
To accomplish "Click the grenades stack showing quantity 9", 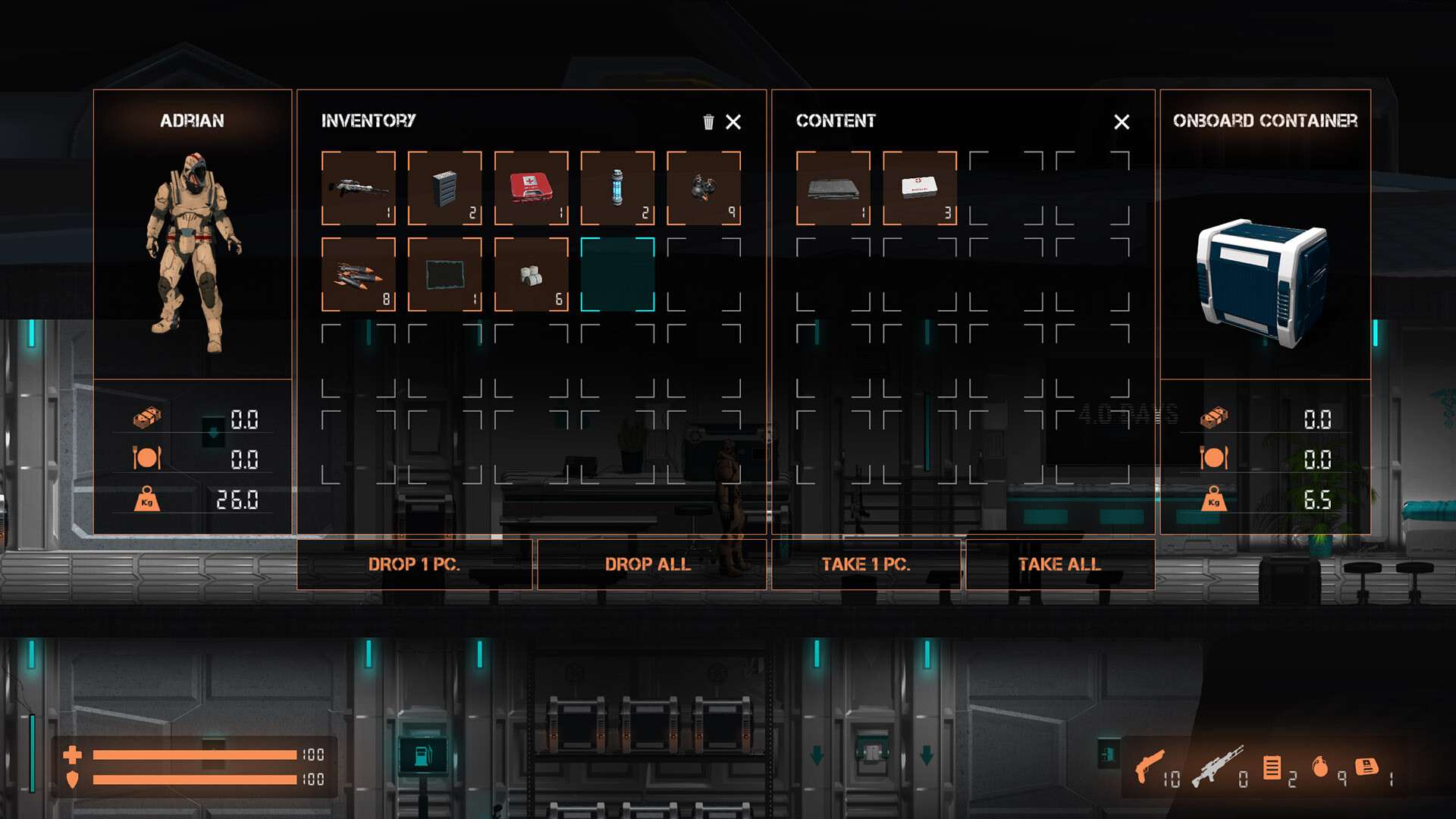I will [704, 187].
